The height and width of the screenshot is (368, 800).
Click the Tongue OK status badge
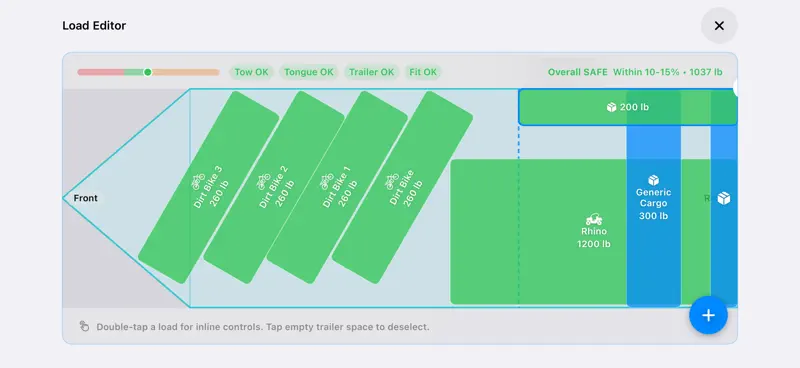tap(309, 72)
